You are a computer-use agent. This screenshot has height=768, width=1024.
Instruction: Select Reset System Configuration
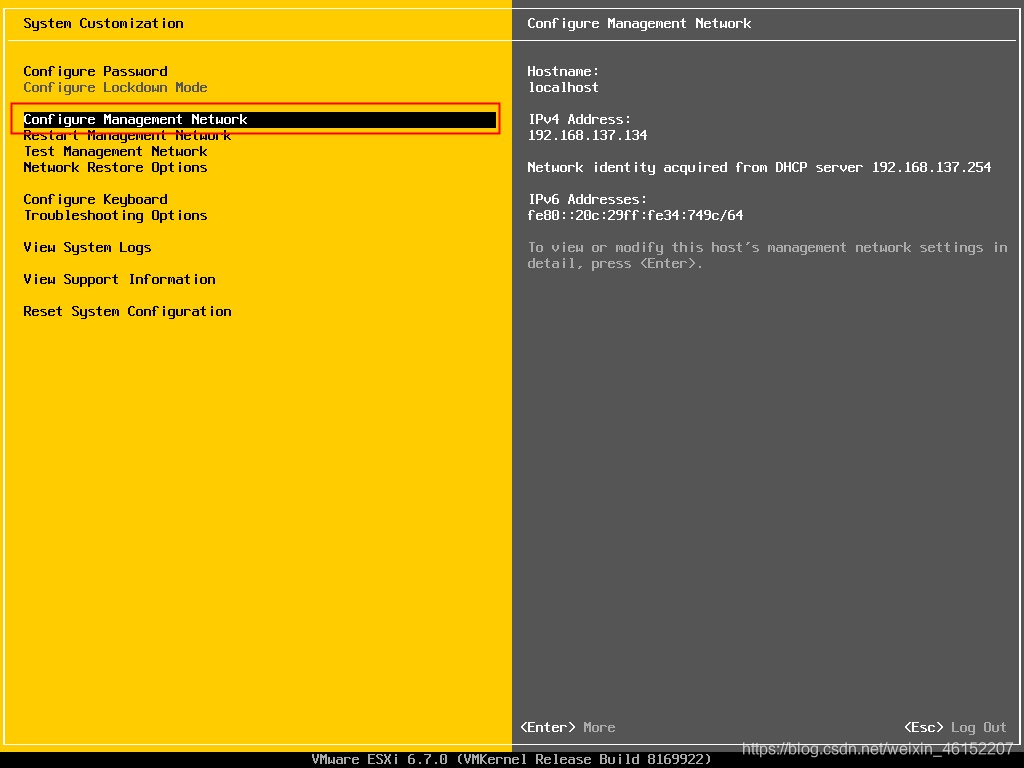[127, 311]
